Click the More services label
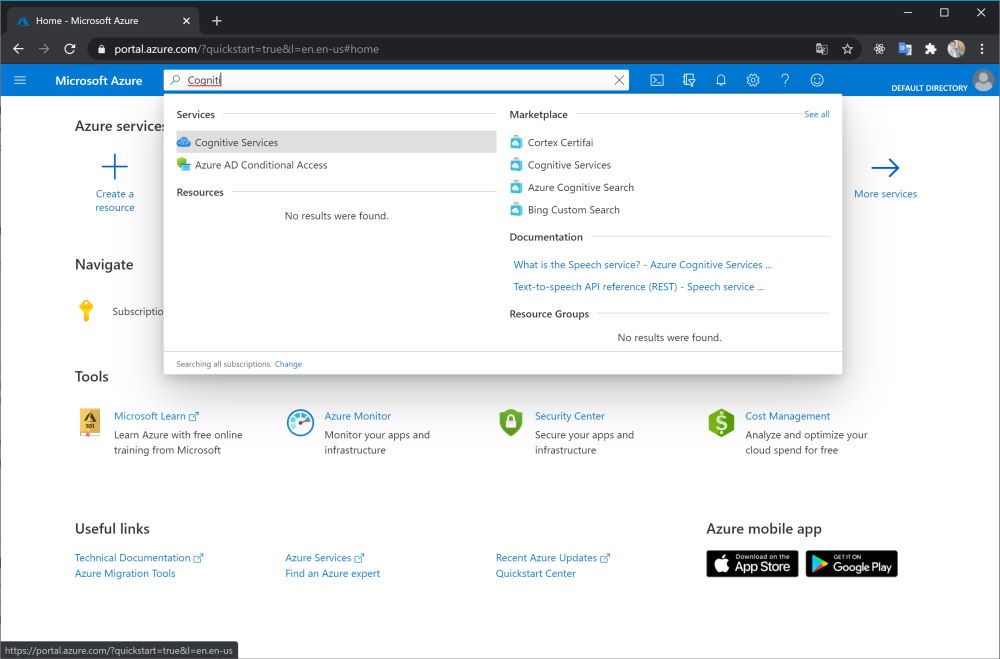1000x659 pixels. point(885,194)
